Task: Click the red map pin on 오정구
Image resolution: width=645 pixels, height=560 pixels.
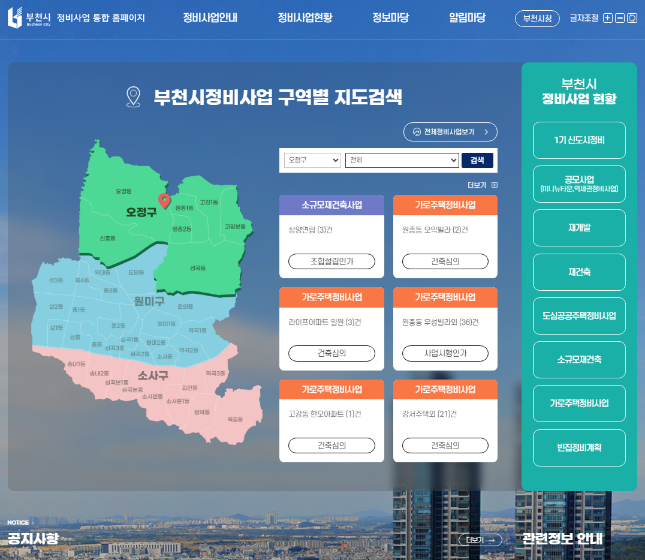Action: point(165,201)
